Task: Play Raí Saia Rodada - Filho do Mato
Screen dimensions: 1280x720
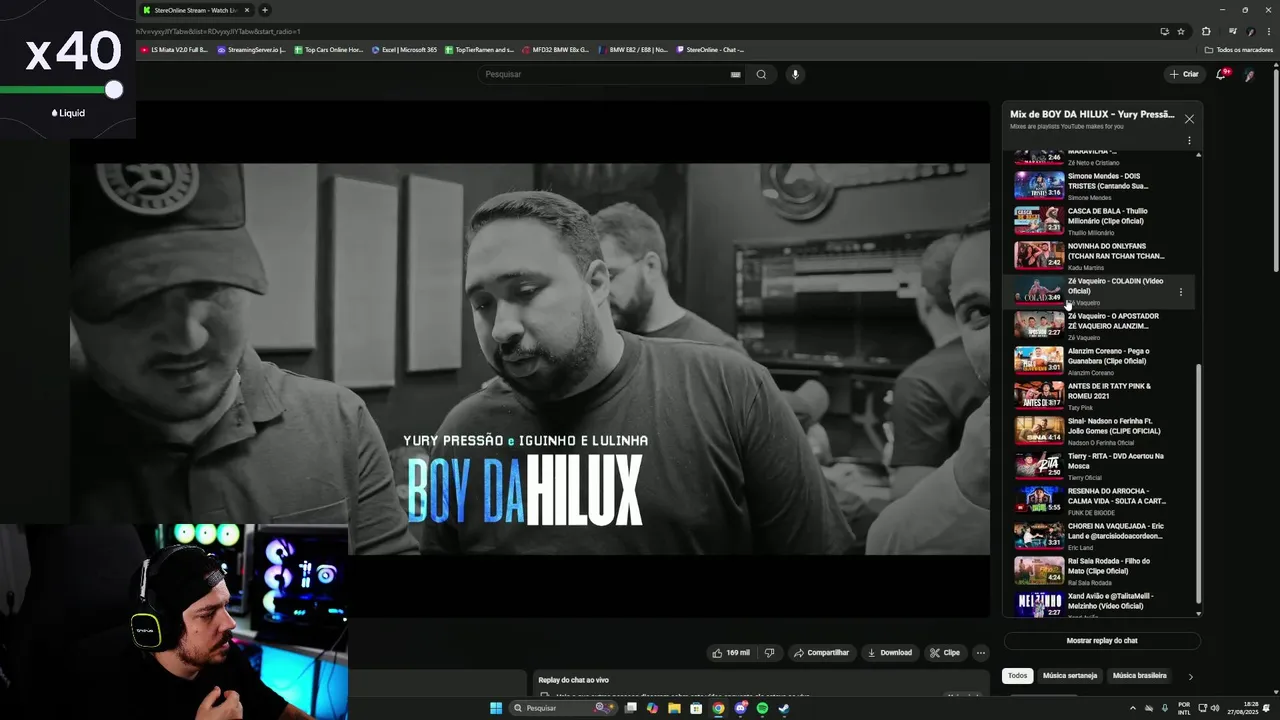Action: coord(1100,571)
